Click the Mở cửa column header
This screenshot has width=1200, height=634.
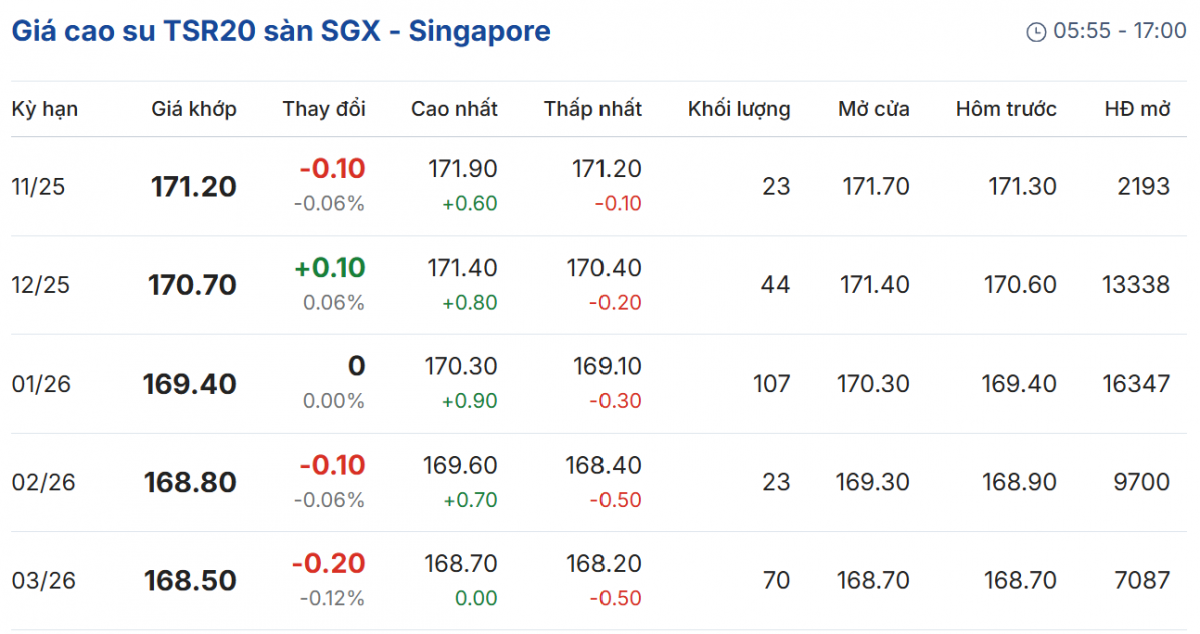[x=874, y=109]
